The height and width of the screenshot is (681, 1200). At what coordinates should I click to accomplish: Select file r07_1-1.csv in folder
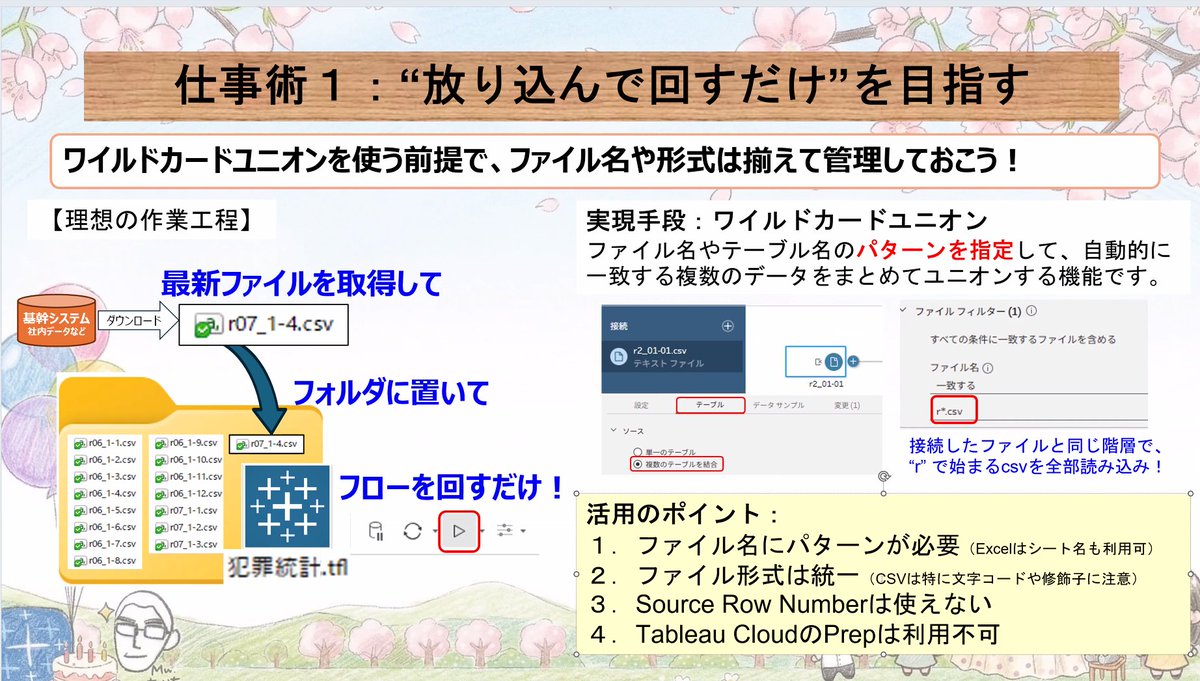[x=184, y=510]
